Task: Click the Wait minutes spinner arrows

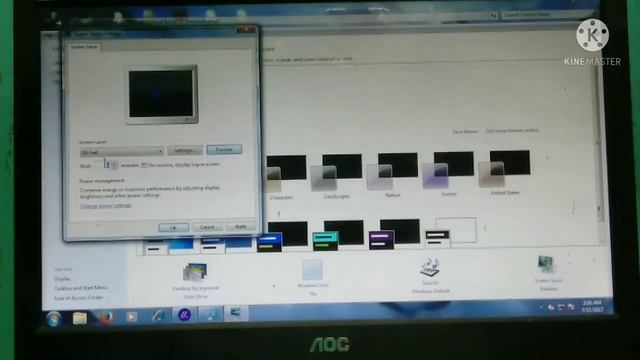Action: [115, 165]
